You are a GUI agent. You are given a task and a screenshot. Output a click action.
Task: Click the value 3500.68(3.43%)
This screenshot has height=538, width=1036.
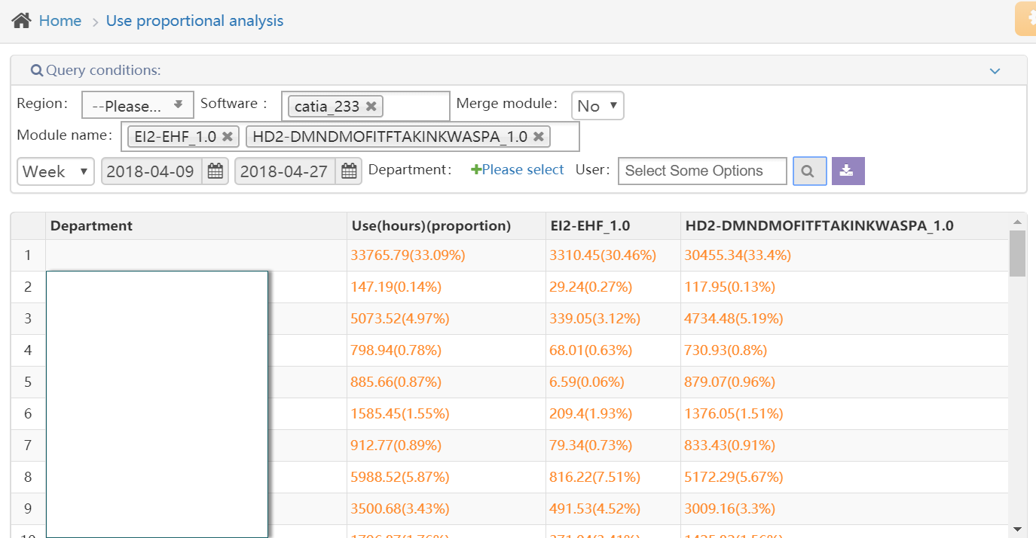point(400,509)
